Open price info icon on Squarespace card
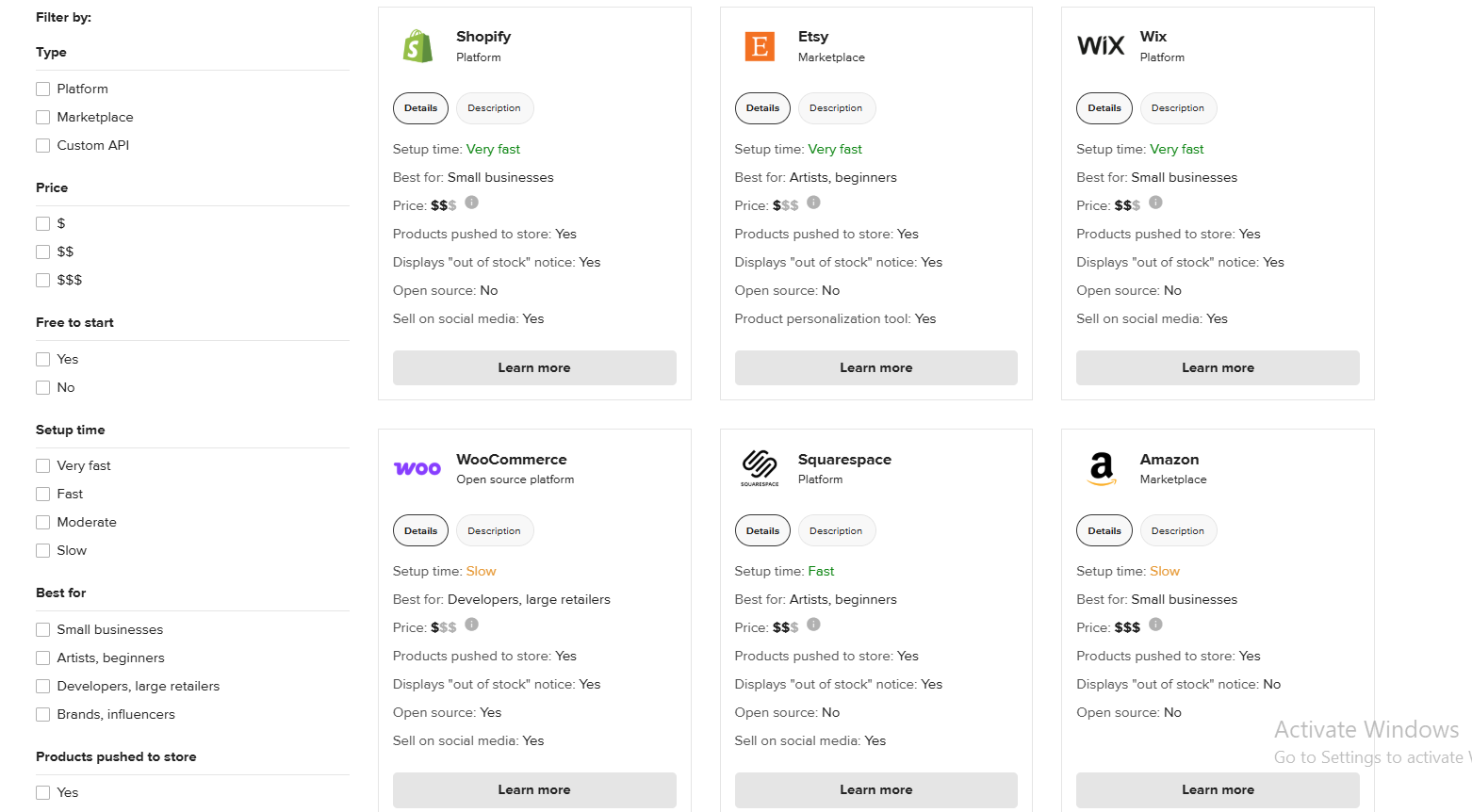The height and width of the screenshot is (812, 1472). [814, 625]
